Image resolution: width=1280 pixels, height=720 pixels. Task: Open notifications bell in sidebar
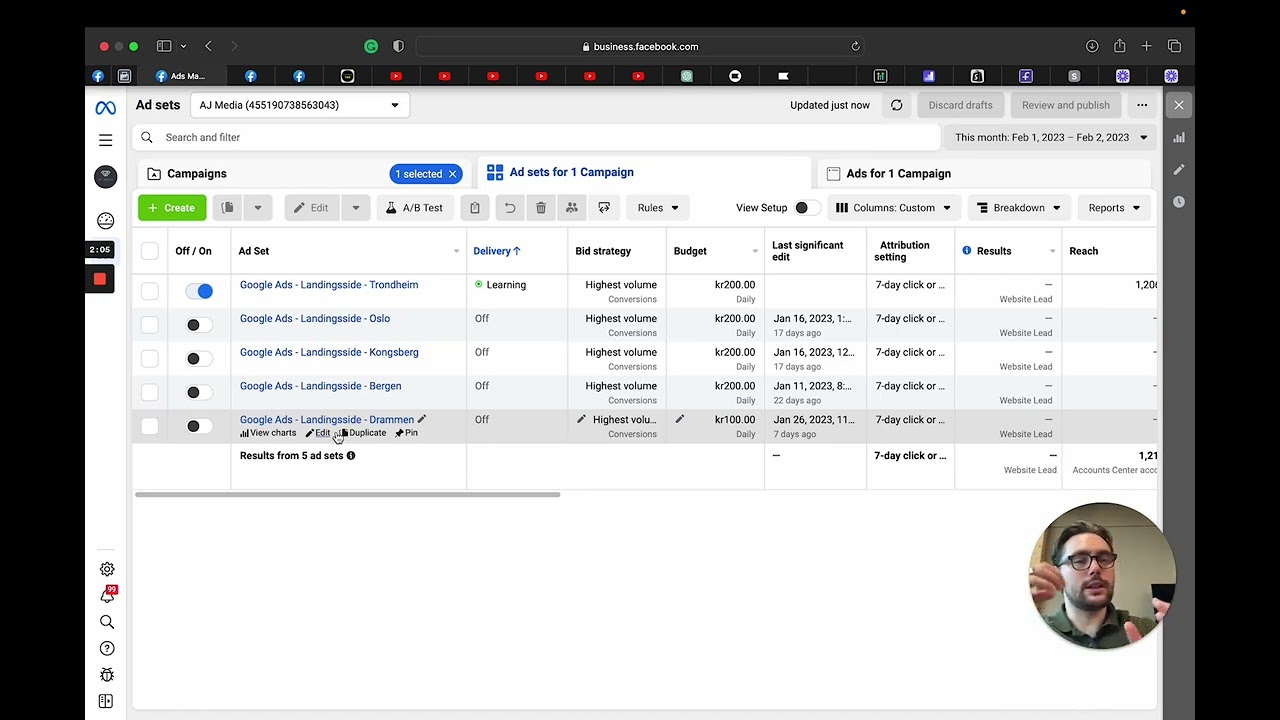pyautogui.click(x=107, y=595)
